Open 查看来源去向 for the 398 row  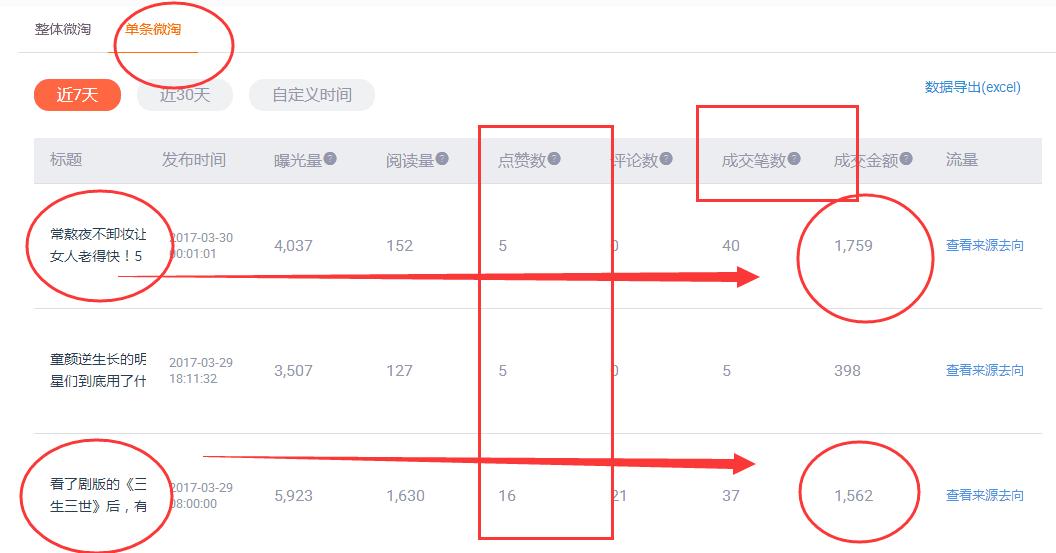click(x=984, y=370)
